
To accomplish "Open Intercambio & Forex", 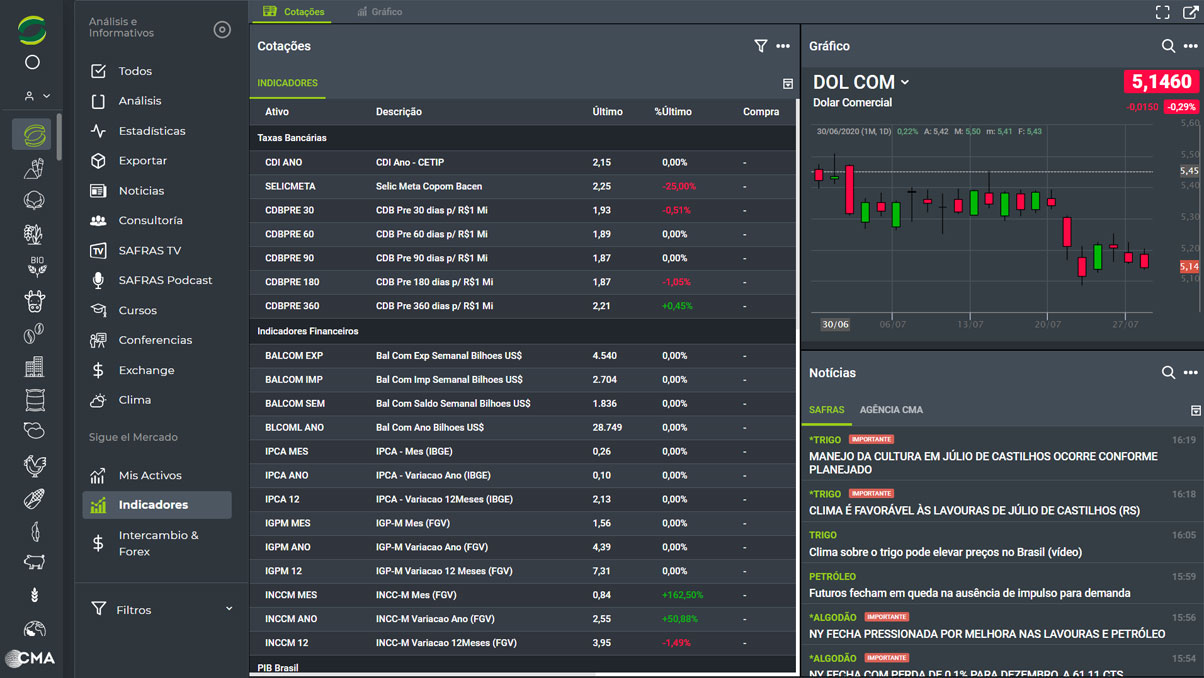I will tap(159, 543).
